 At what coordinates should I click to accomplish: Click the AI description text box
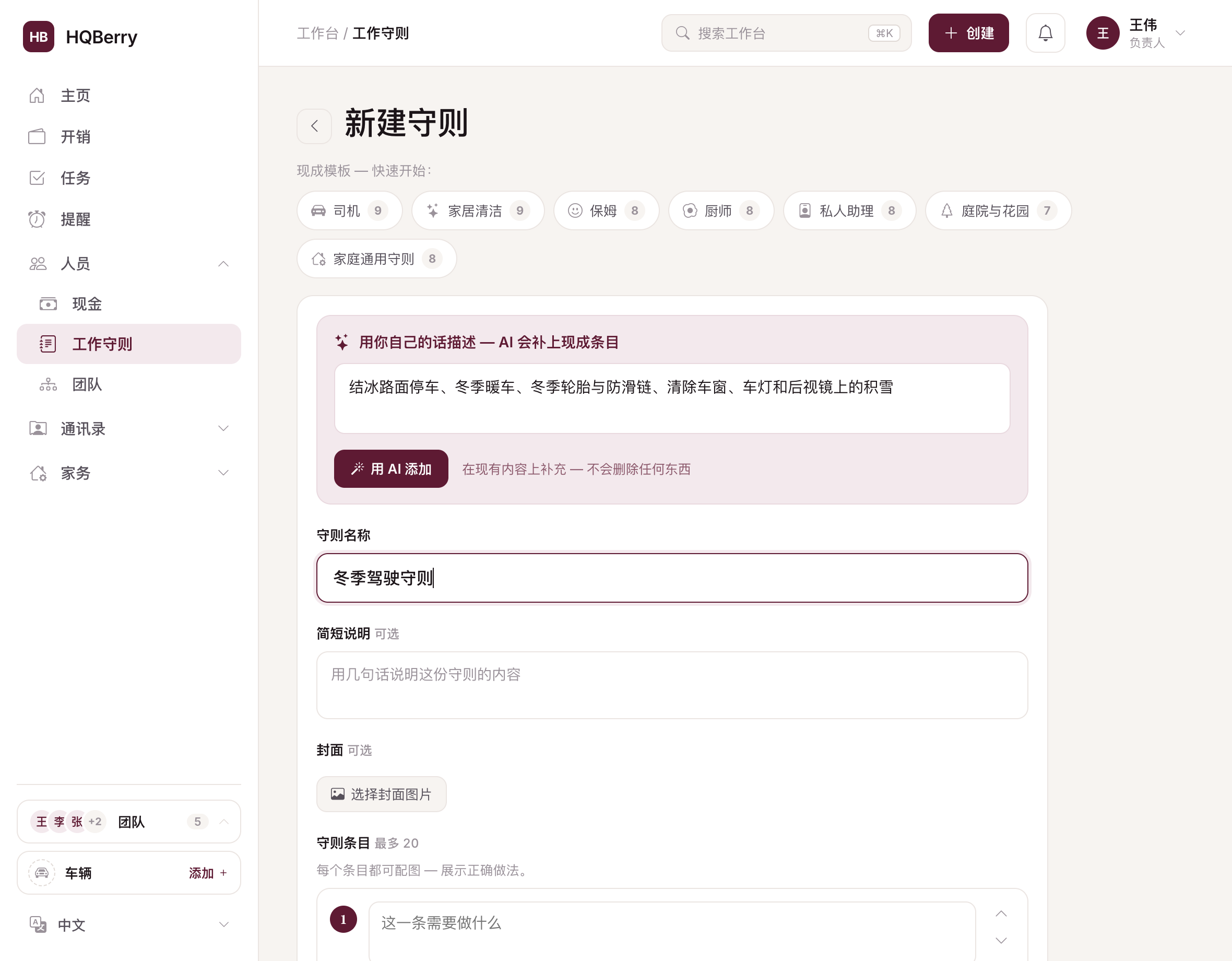click(x=672, y=399)
